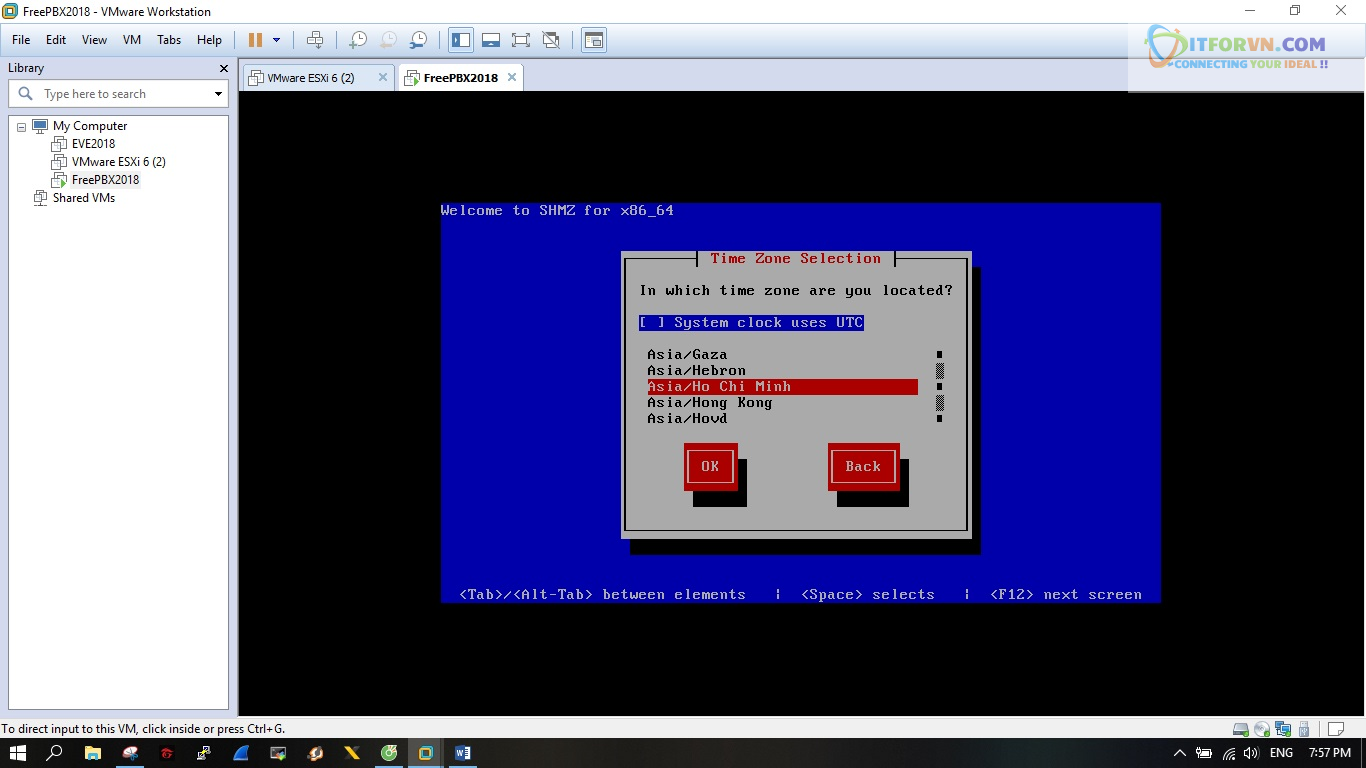Screen dimensions: 1366x768
Task: Open the snapshot manager icon
Action: [x=419, y=40]
